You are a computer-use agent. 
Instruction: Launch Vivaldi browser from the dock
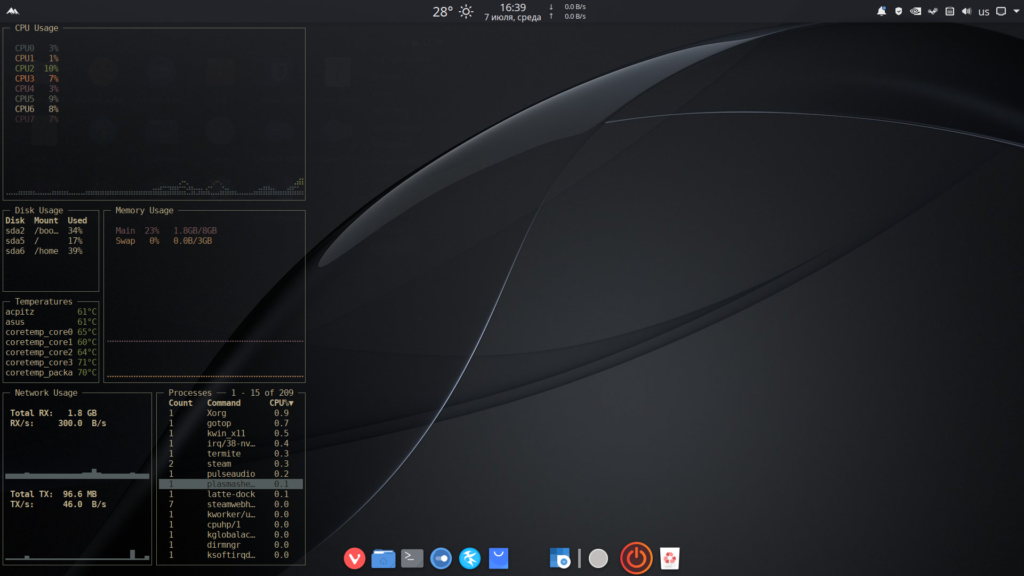pyautogui.click(x=354, y=558)
